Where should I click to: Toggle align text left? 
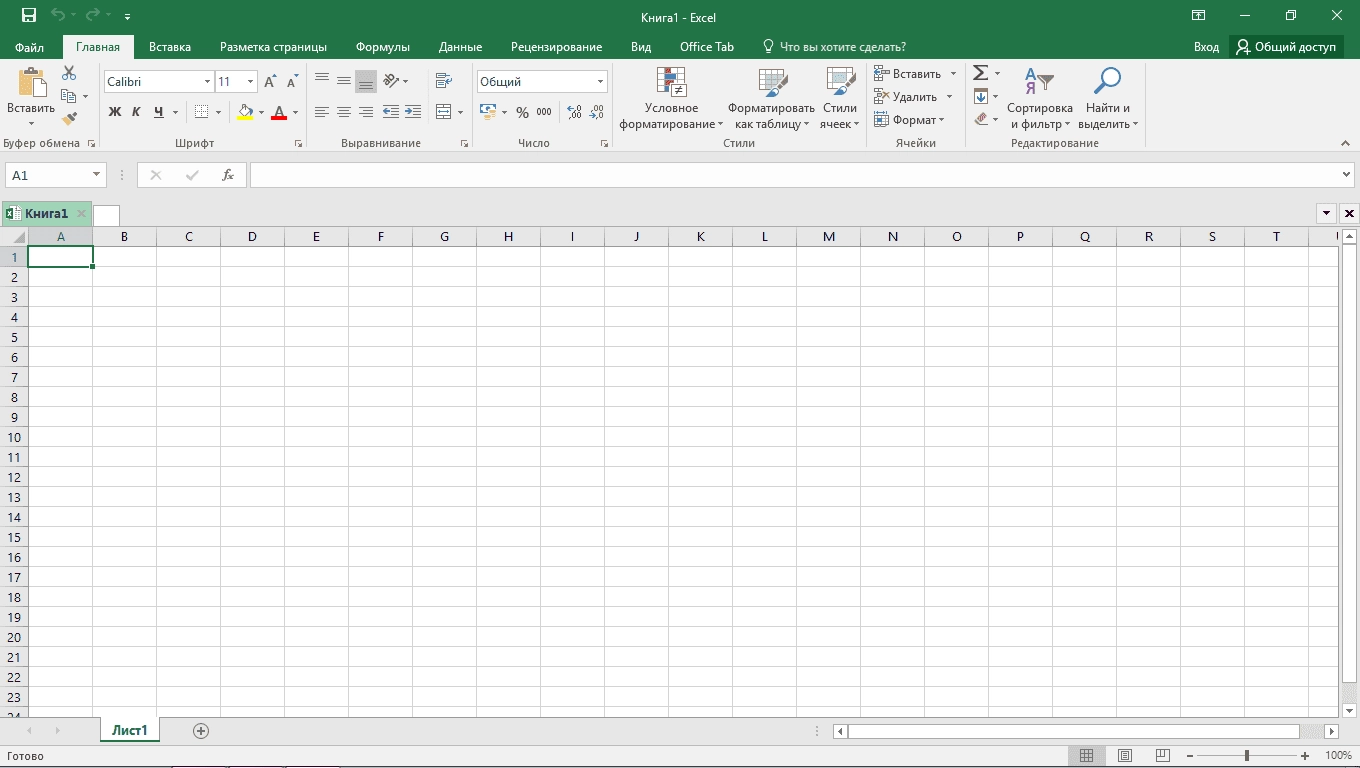[x=322, y=112]
